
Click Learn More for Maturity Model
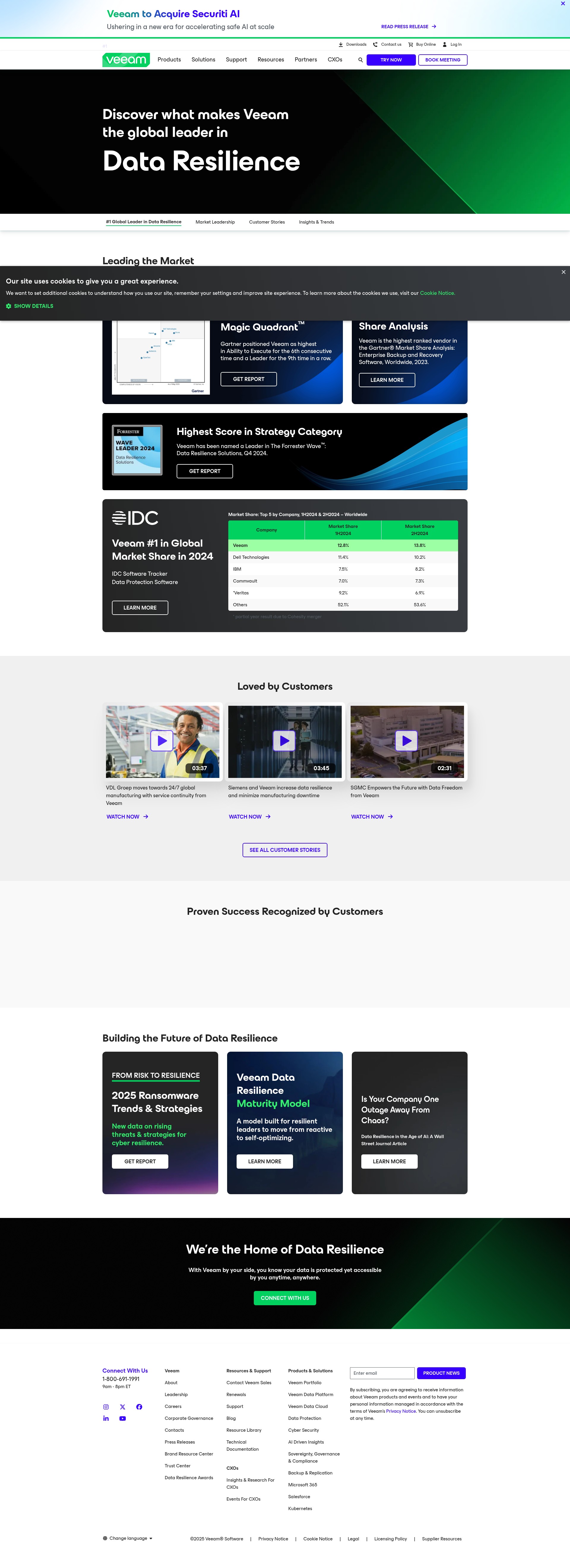265,1162
